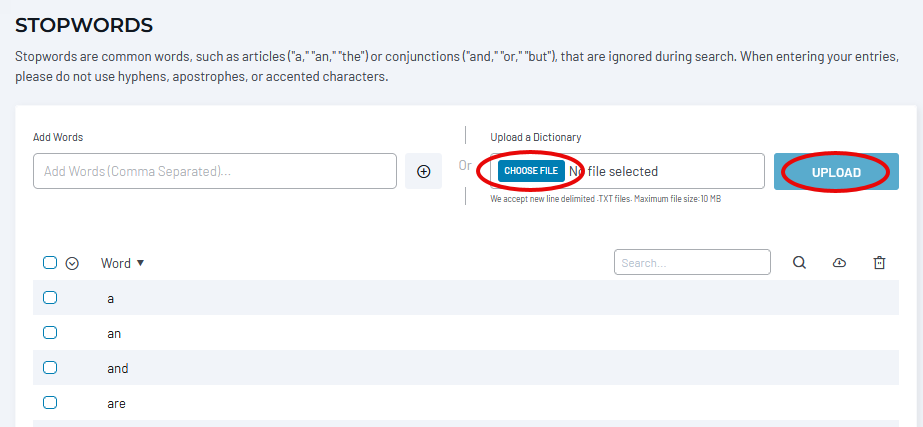Image resolution: width=923 pixels, height=427 pixels.
Task: Toggle the select-all checkbox in header
Action: [50, 262]
